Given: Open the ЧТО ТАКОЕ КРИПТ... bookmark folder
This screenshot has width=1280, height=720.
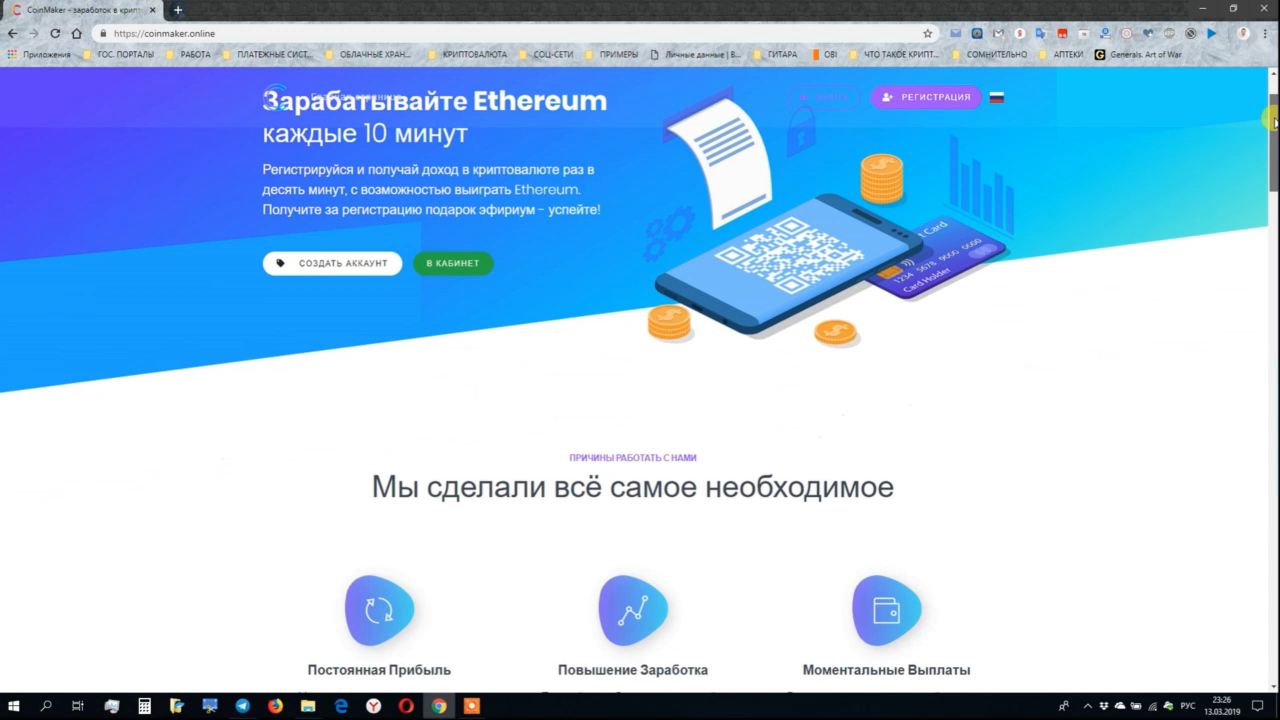Looking at the screenshot, I should pyautogui.click(x=894, y=54).
